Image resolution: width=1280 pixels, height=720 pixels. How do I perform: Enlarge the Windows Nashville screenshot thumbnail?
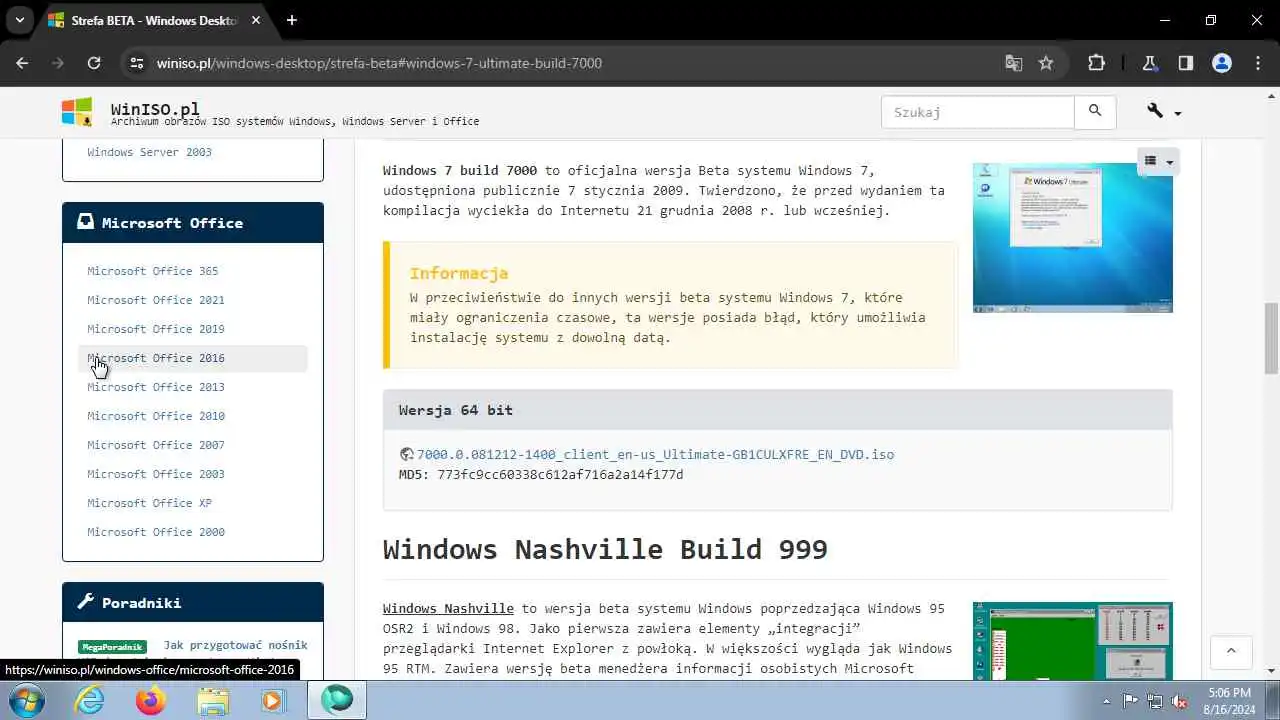tap(1072, 640)
